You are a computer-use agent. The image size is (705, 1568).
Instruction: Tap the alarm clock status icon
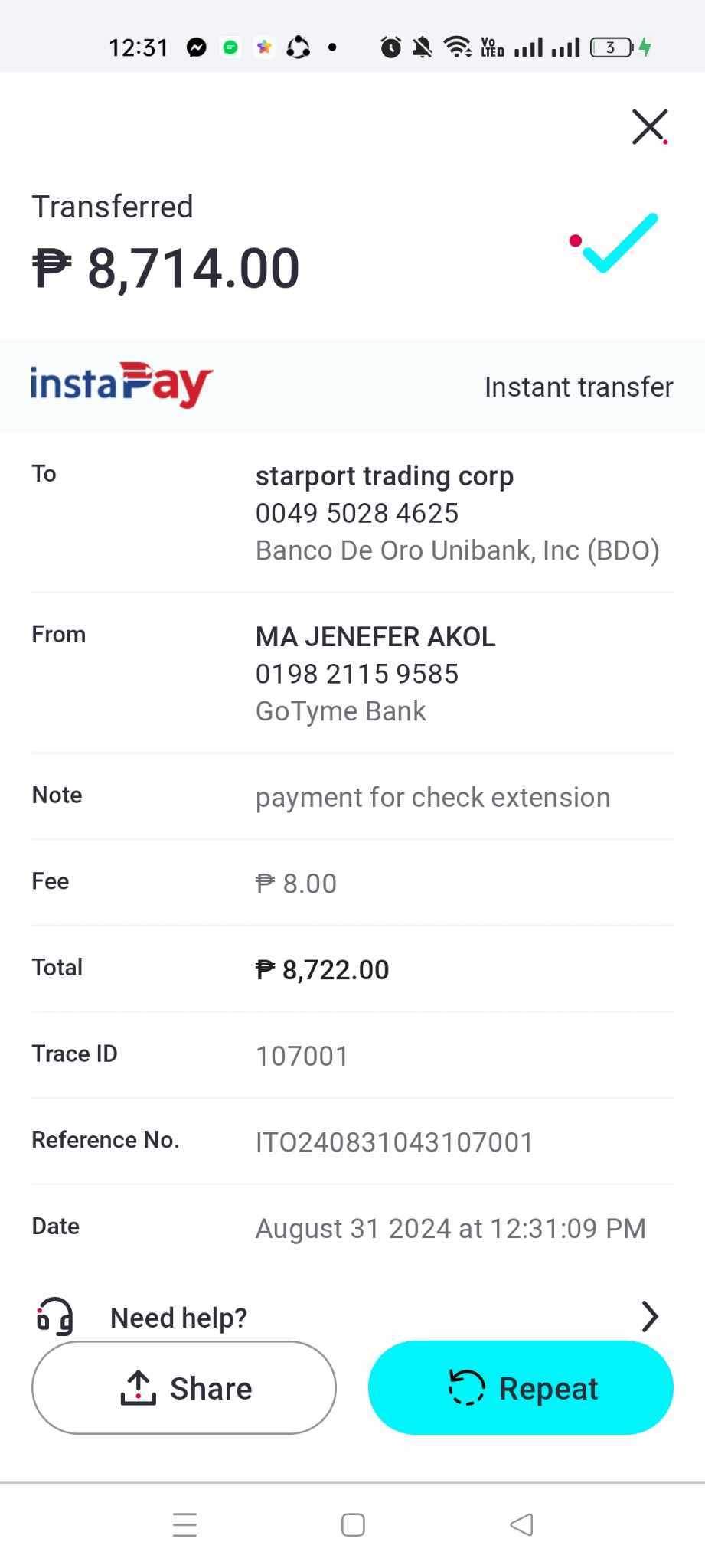point(390,47)
